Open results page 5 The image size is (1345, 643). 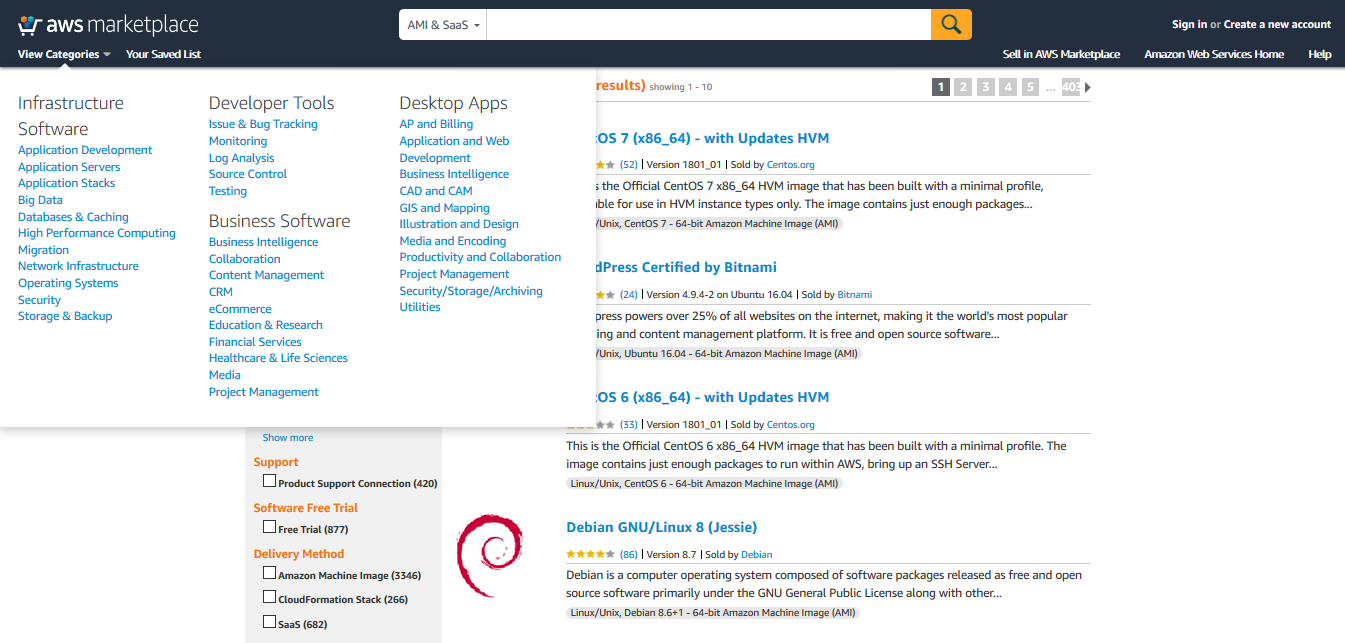1032,87
